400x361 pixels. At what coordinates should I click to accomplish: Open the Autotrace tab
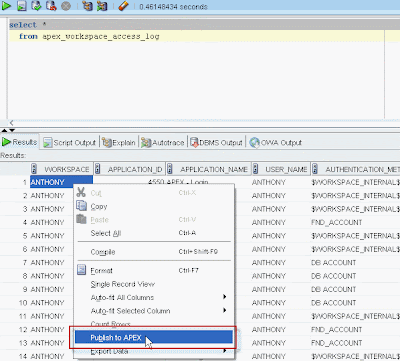point(163,143)
